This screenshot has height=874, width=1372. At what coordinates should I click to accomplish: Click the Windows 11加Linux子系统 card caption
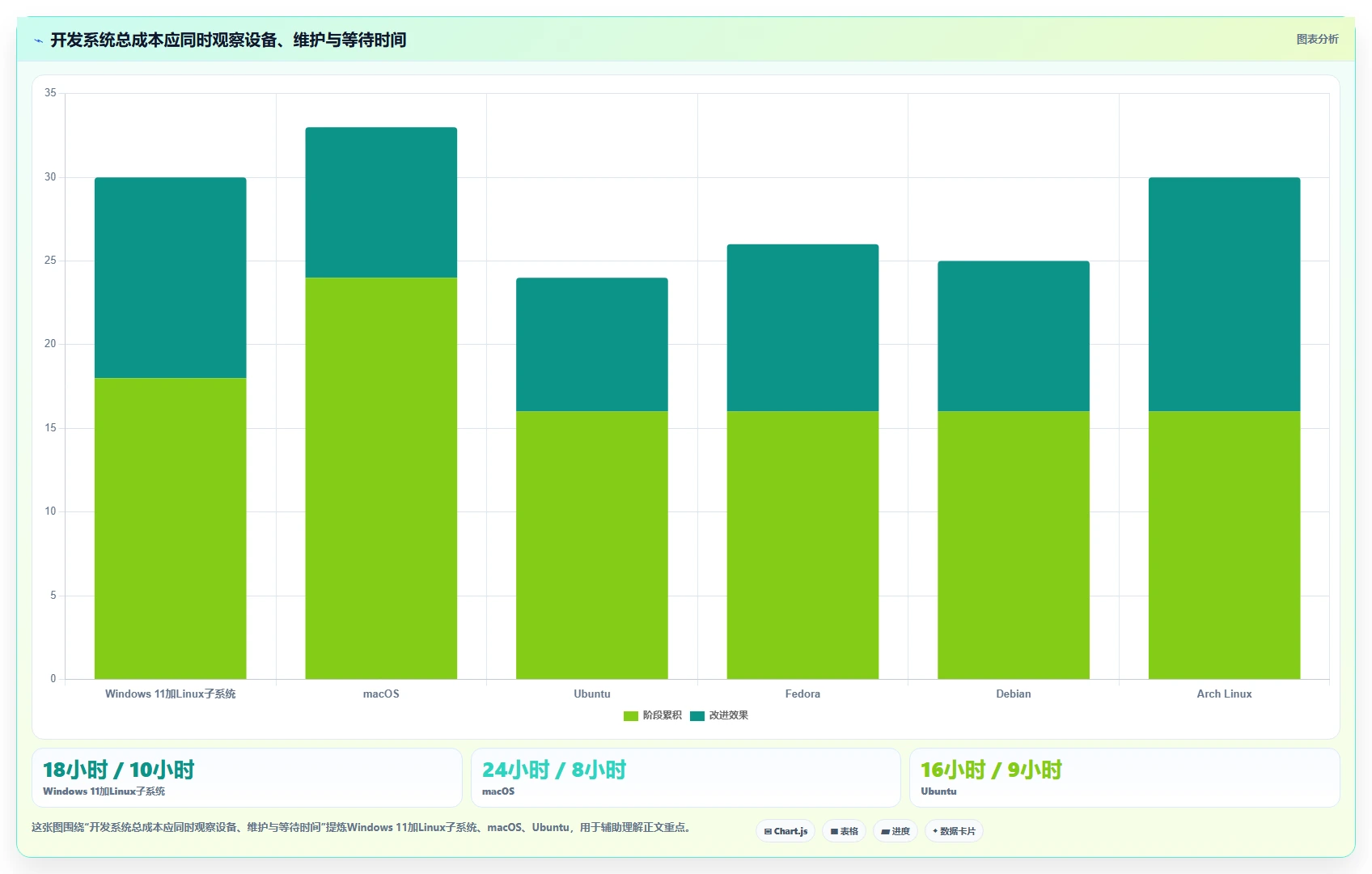coord(104,791)
